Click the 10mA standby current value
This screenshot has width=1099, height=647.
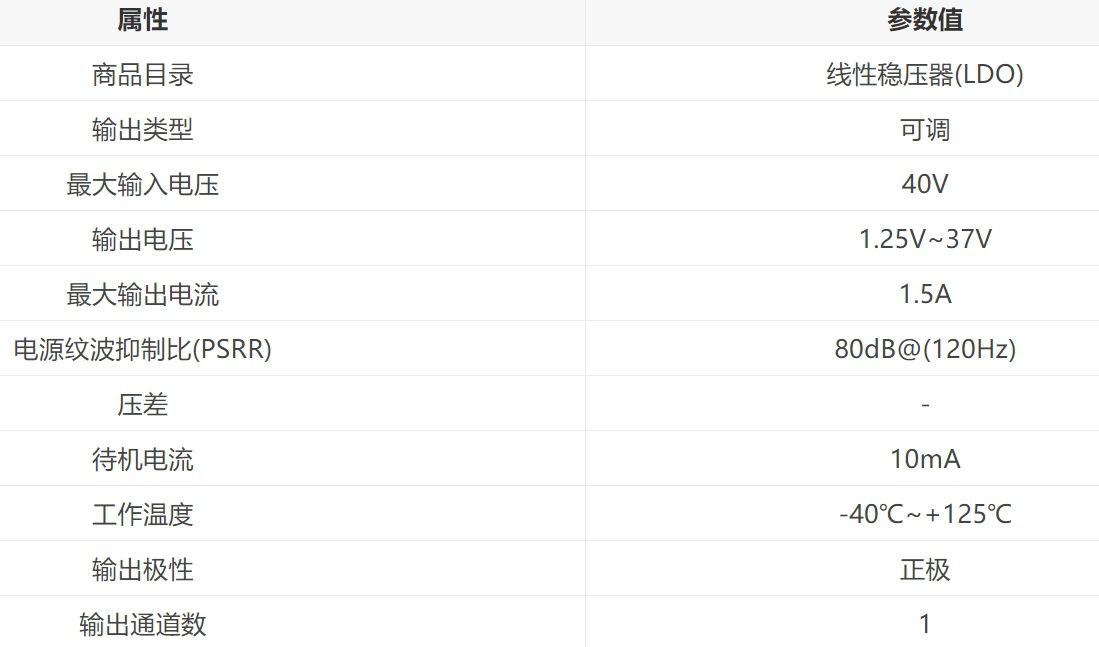(924, 459)
